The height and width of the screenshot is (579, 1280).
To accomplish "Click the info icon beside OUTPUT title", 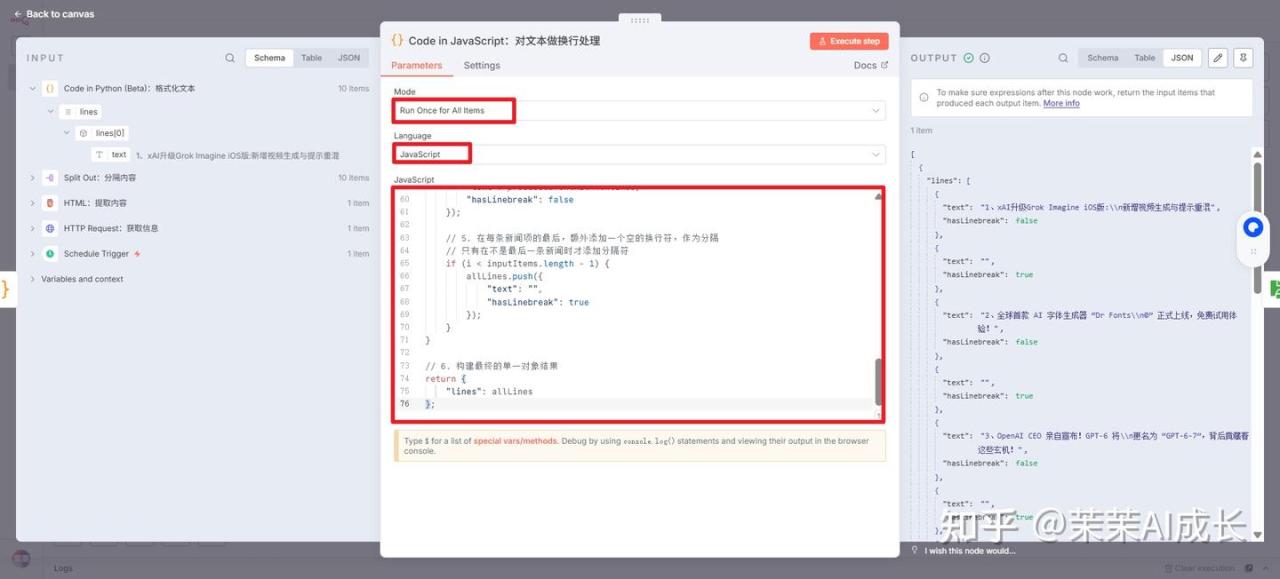I will tap(985, 58).
